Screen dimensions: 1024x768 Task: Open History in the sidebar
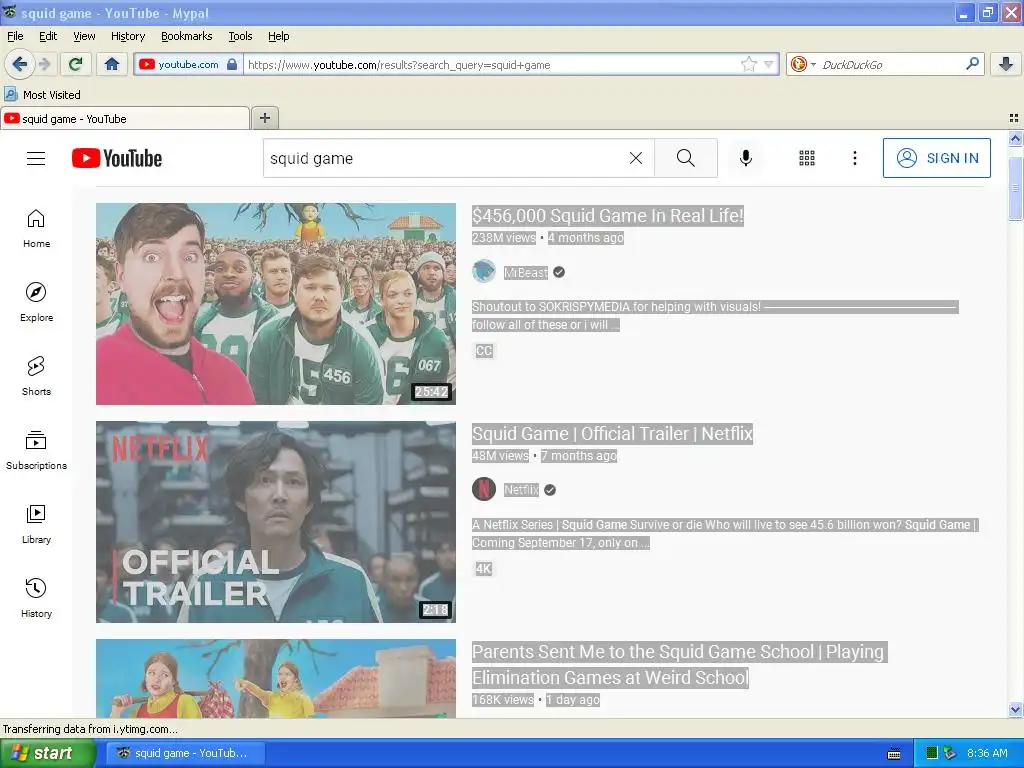(x=37, y=598)
